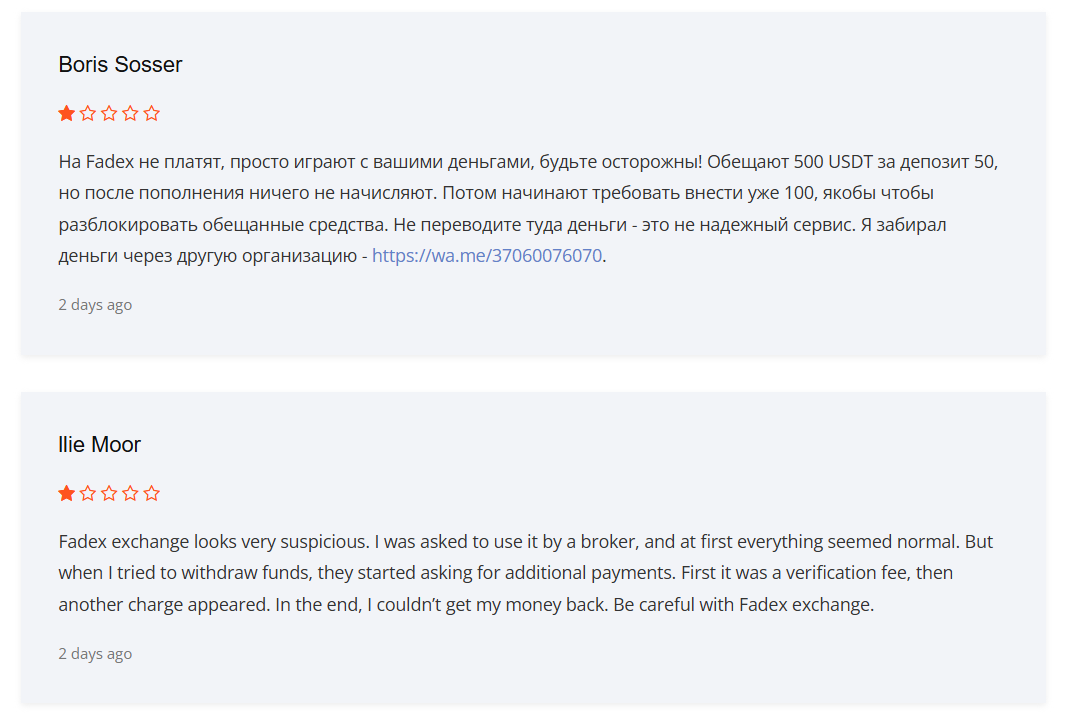Screen dimensions: 1067x725
Task: Click the reviewer name Boris Sosser
Action: (x=120, y=65)
